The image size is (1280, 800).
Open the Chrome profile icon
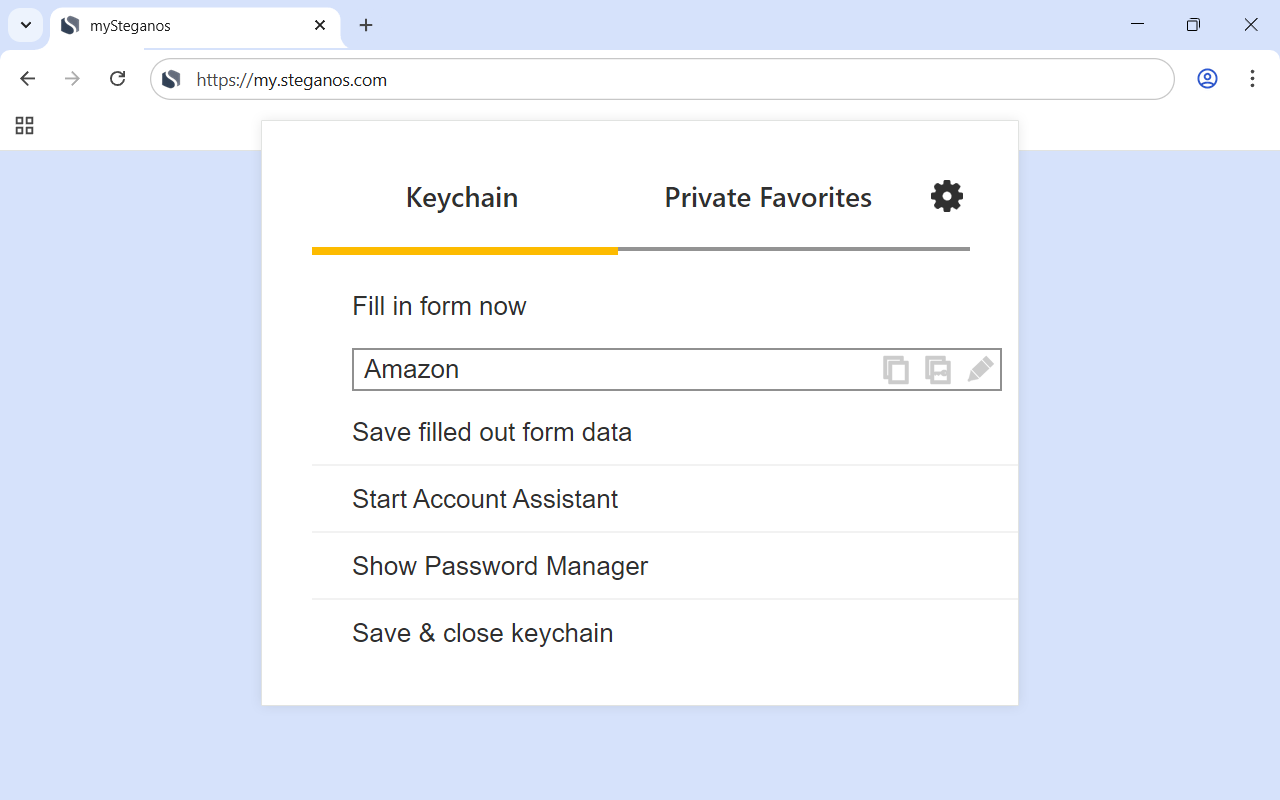click(1207, 79)
